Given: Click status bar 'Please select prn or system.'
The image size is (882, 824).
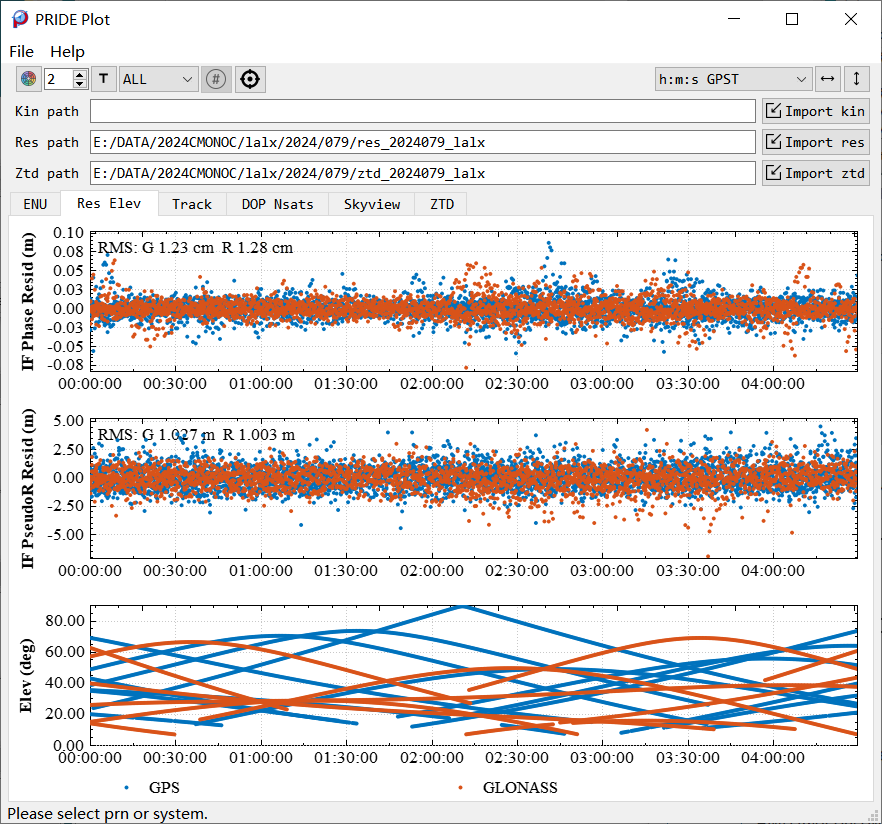Looking at the screenshot, I should pos(107,814).
